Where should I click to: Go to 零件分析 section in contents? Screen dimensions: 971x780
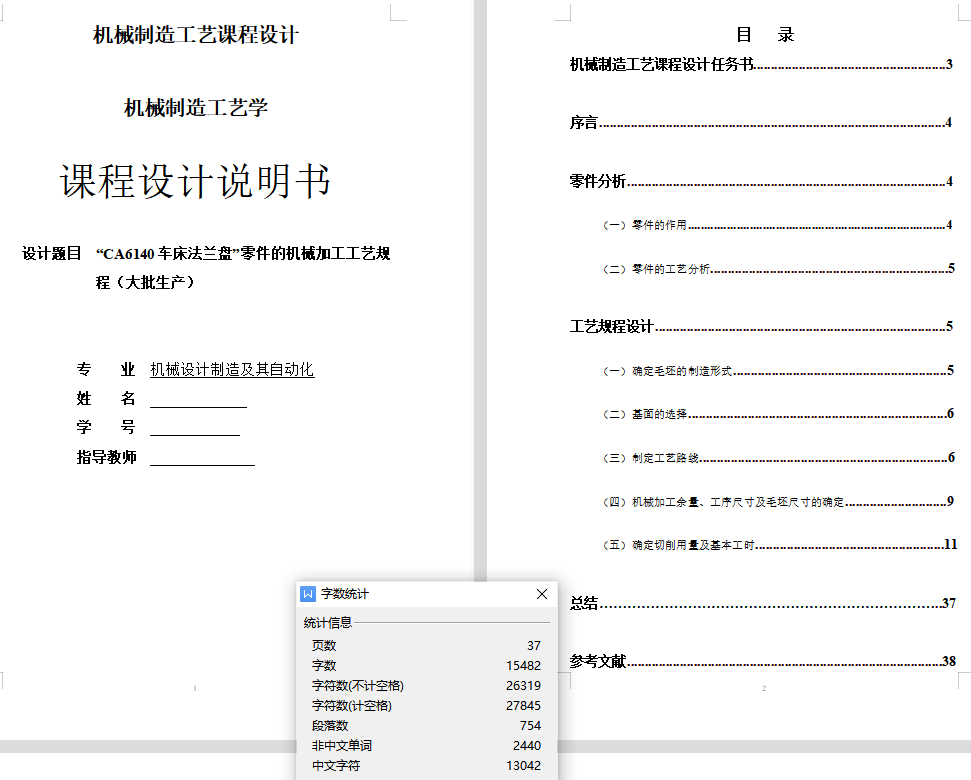pos(598,181)
